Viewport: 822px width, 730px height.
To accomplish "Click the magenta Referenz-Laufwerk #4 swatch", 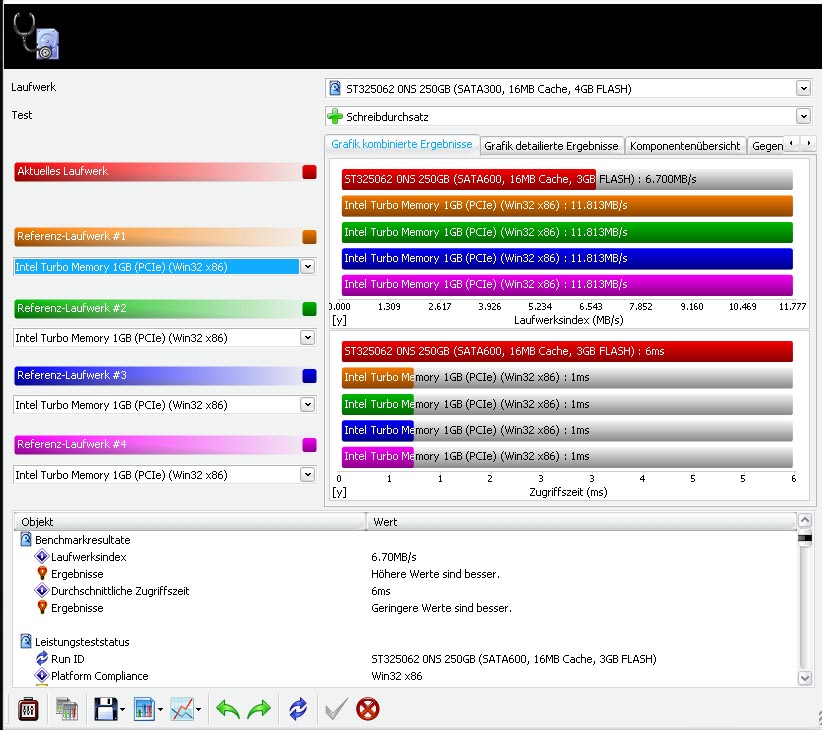I will (309, 445).
